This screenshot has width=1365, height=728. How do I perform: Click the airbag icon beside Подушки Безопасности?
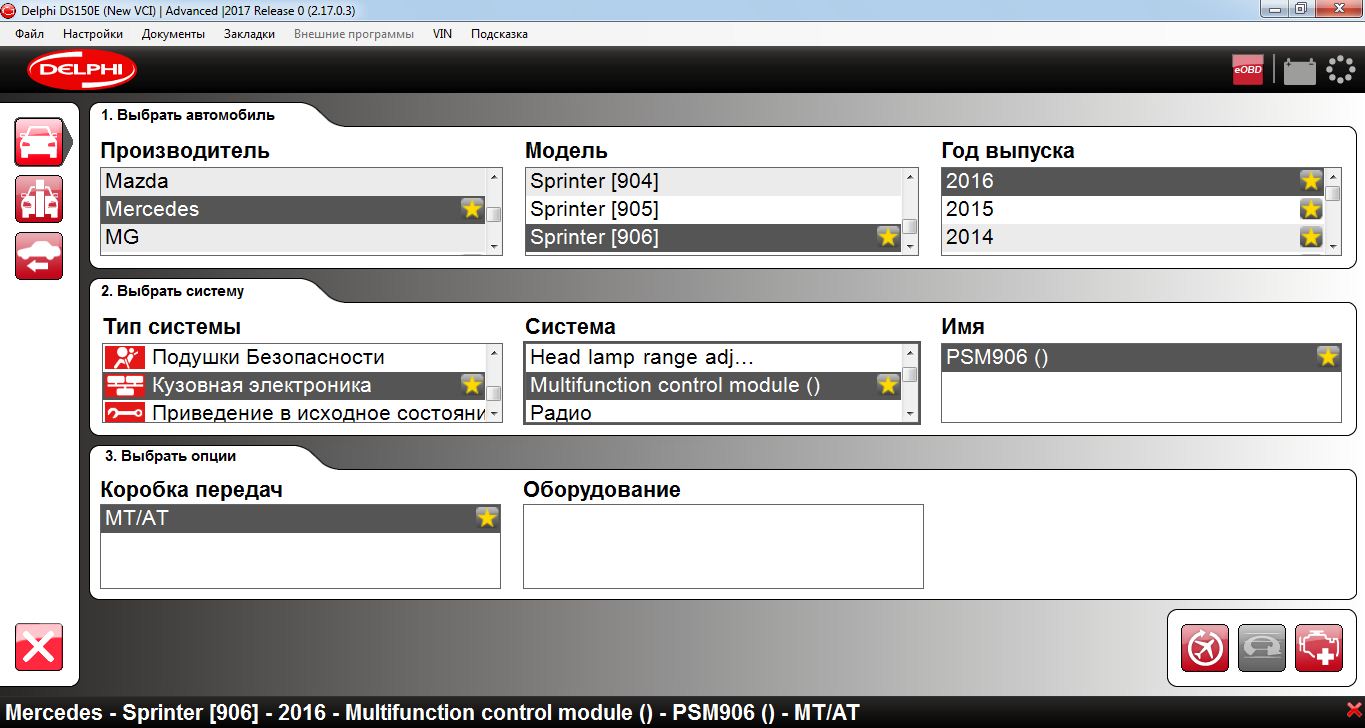(124, 357)
